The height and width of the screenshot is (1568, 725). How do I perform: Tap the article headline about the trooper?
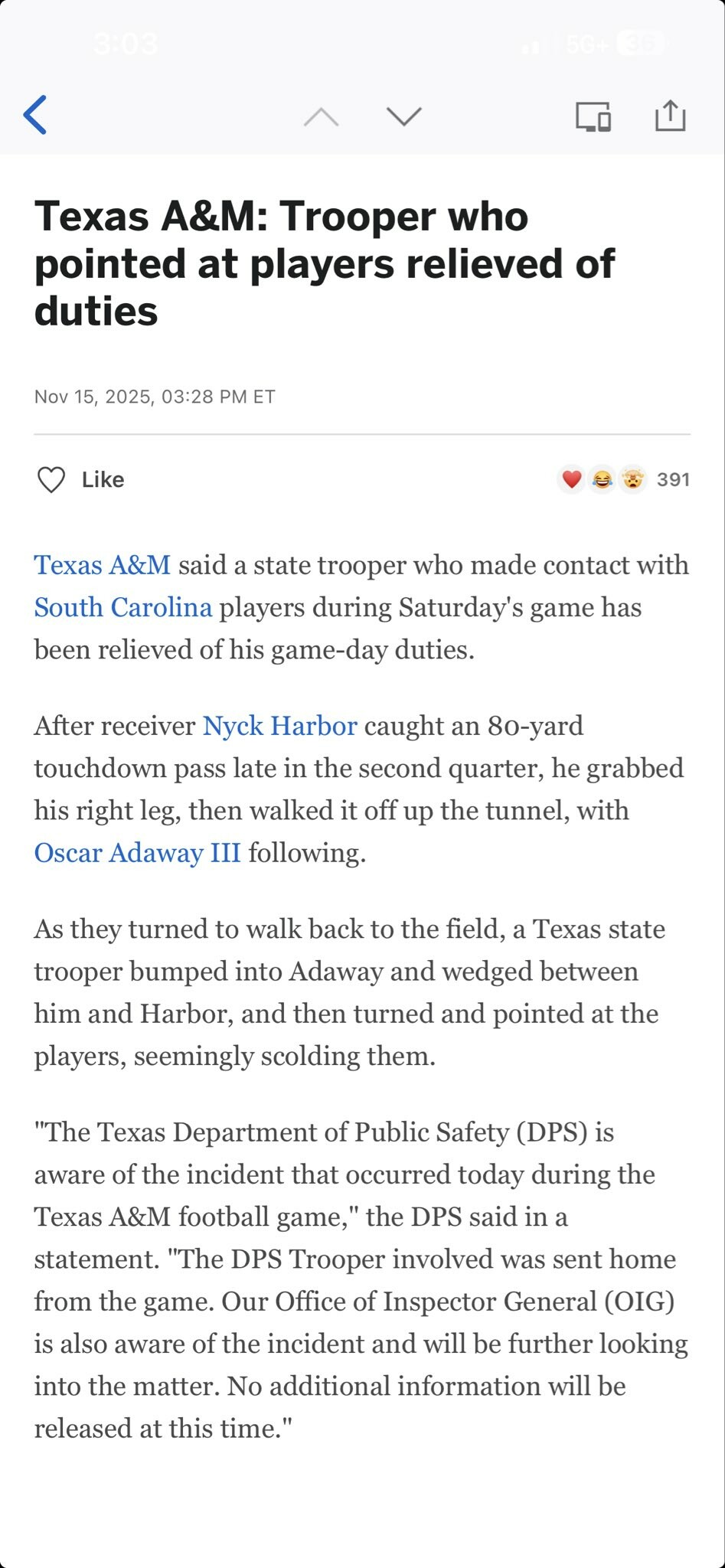(325, 263)
